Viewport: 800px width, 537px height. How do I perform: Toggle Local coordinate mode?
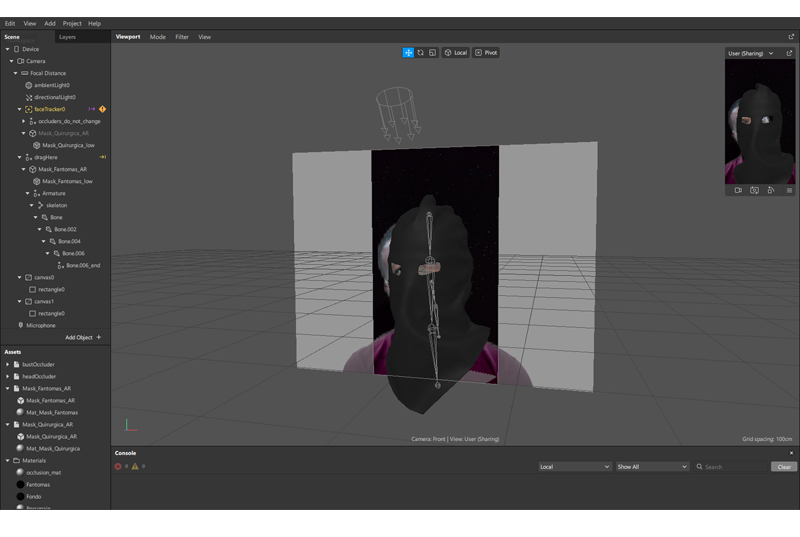pos(456,53)
